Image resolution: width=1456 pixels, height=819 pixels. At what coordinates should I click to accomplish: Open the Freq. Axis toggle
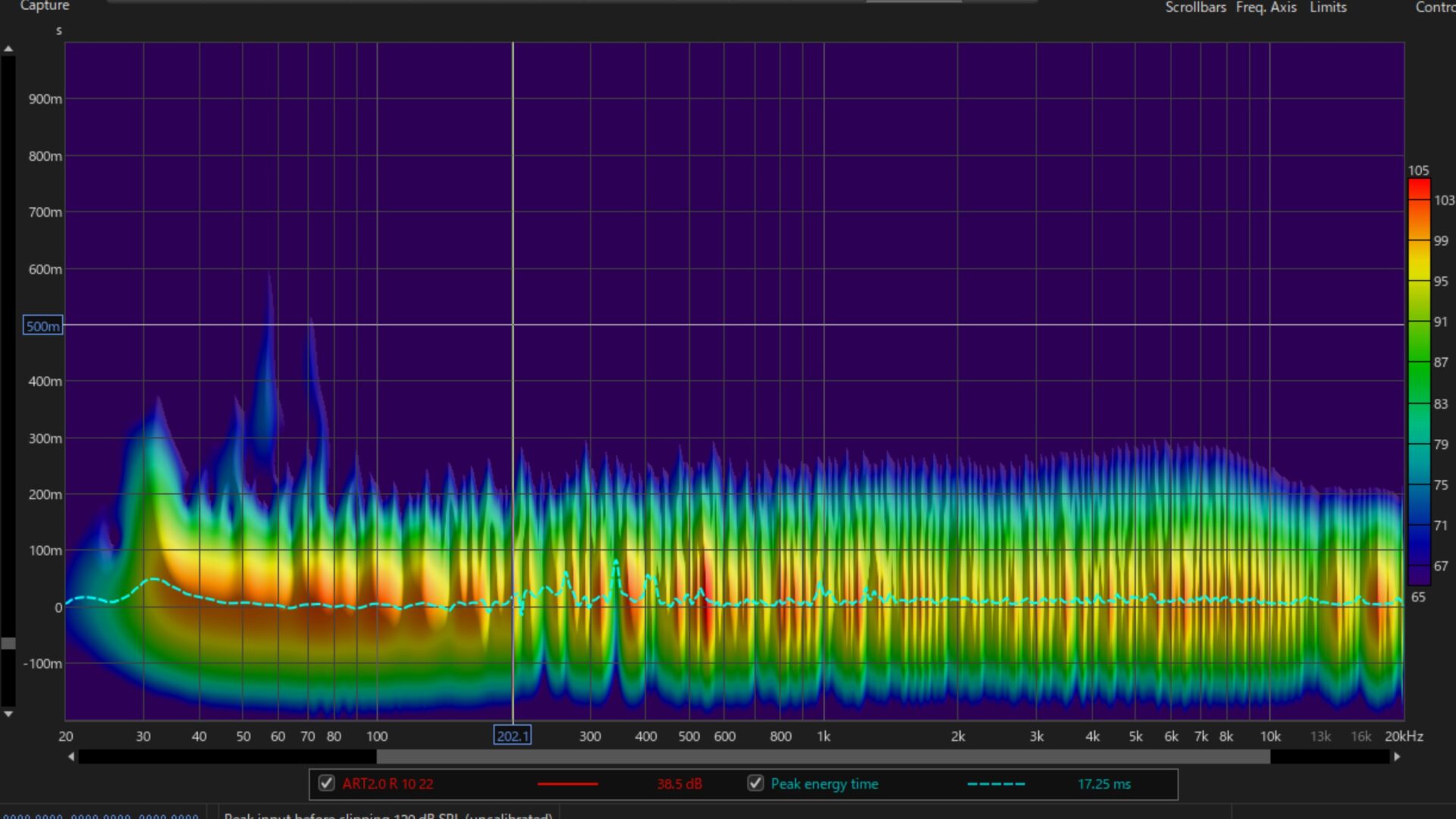pyautogui.click(x=1266, y=7)
